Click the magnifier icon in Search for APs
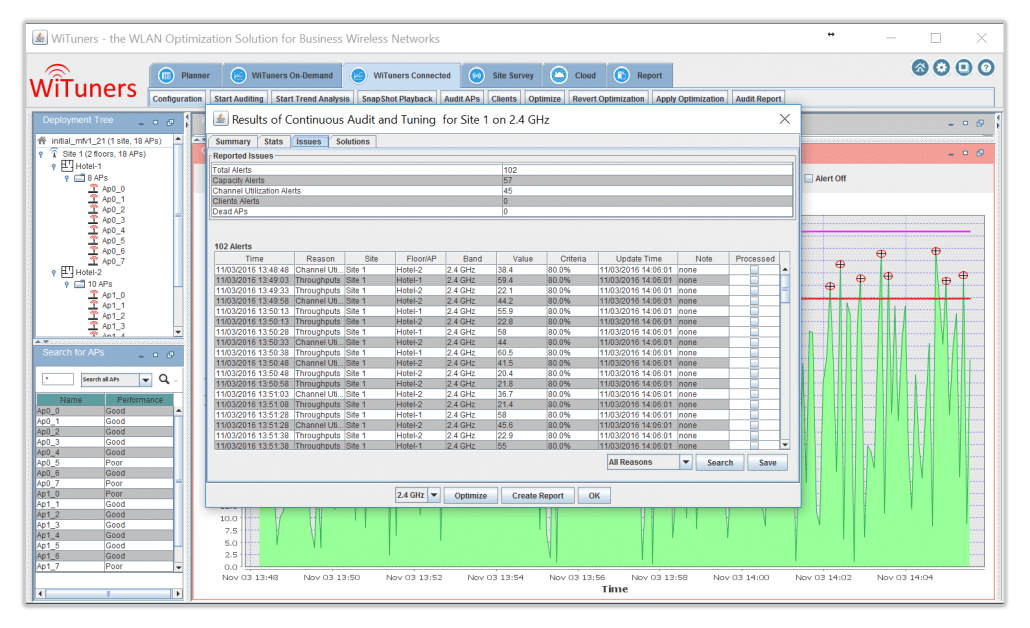Screen dimensions: 1030x628 (164, 378)
